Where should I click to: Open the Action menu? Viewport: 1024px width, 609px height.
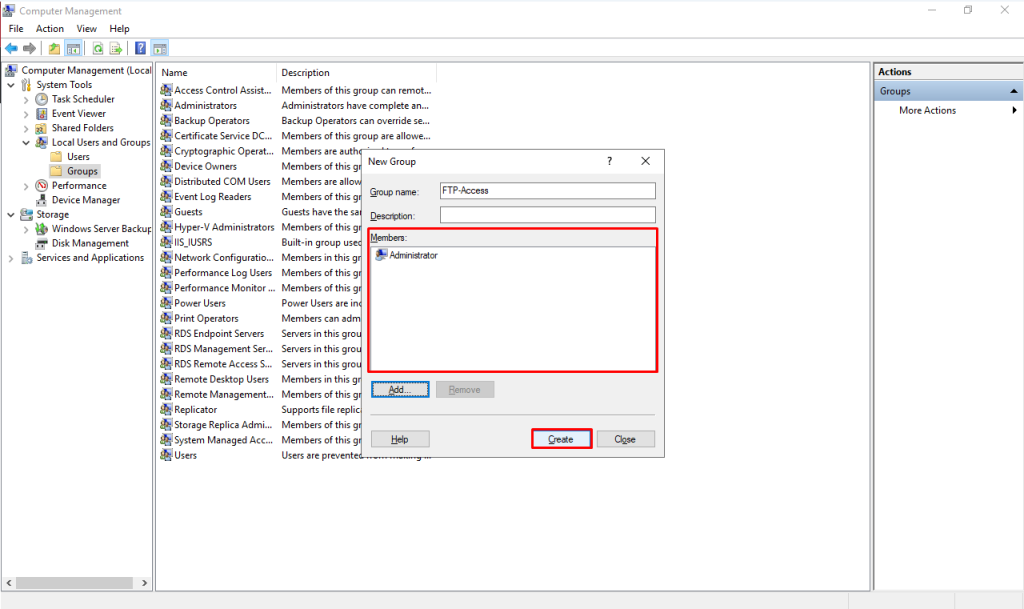pos(49,28)
